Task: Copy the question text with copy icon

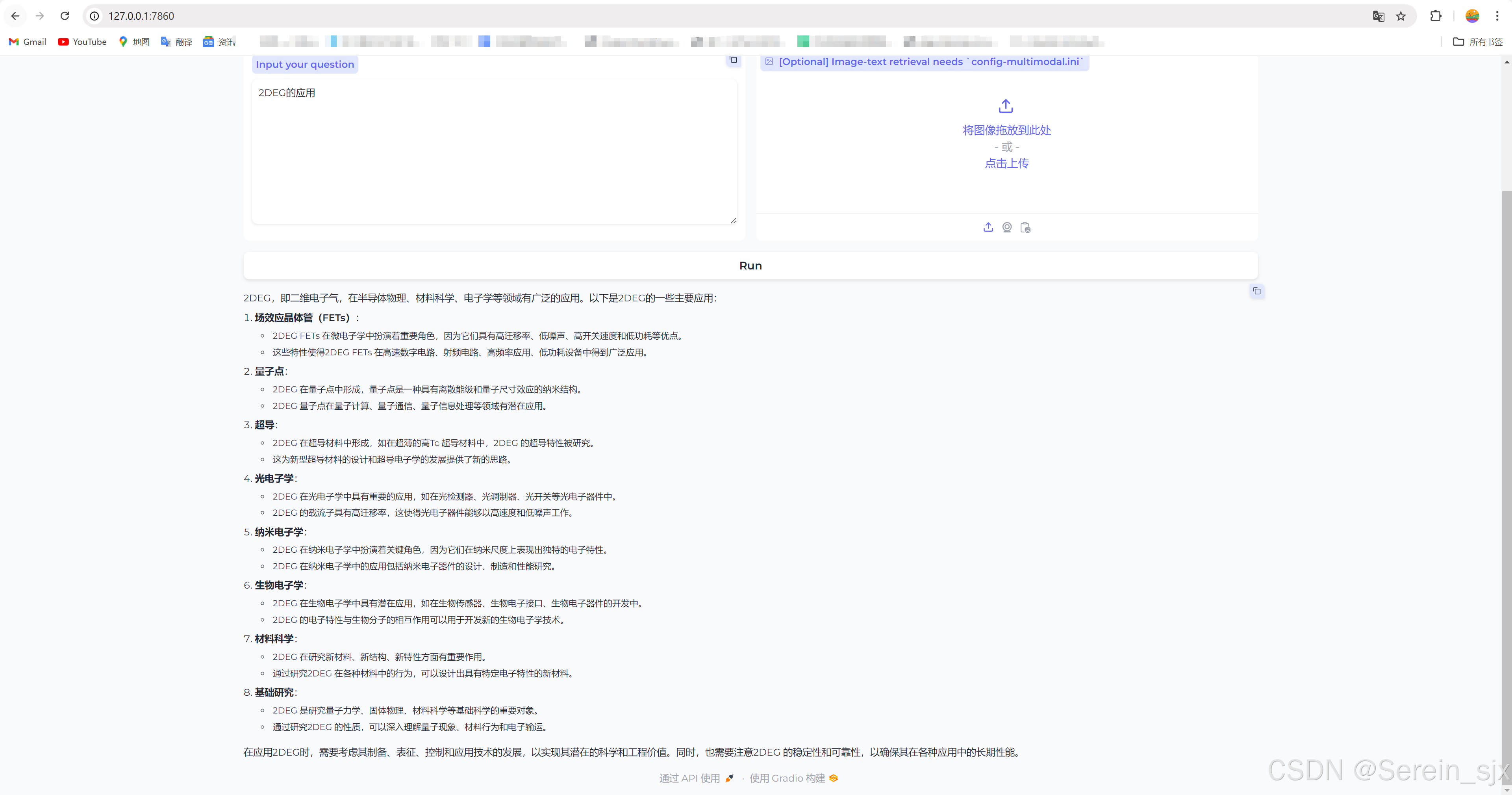Action: tap(733, 60)
